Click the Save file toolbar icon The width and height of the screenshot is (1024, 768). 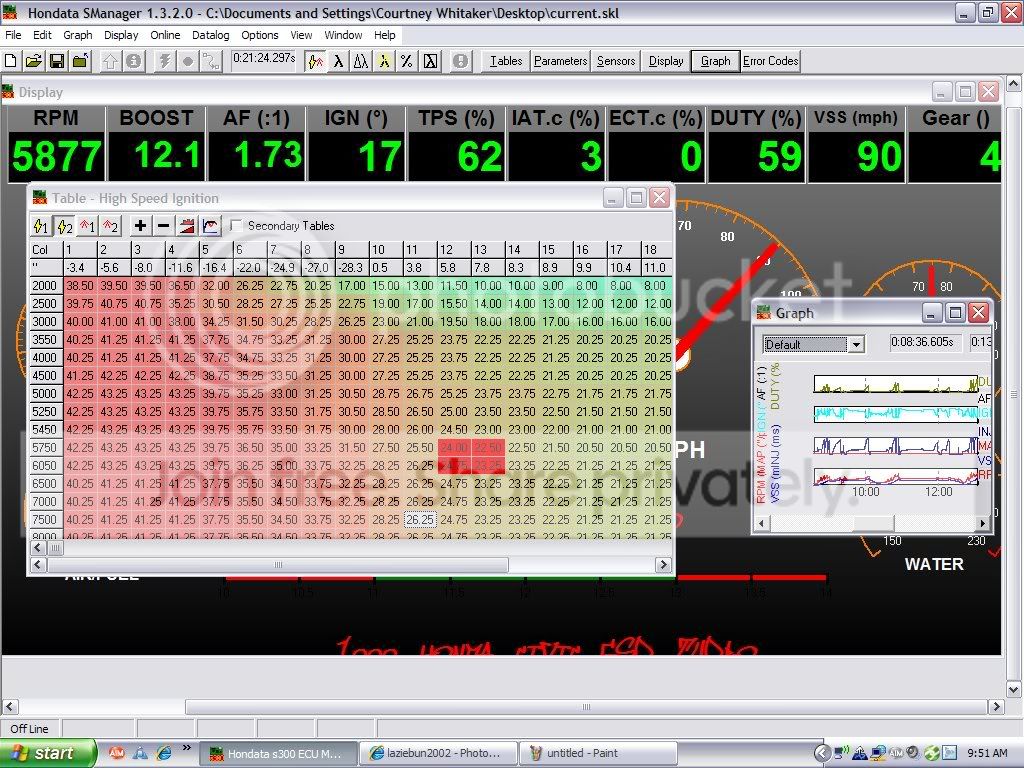[x=57, y=61]
